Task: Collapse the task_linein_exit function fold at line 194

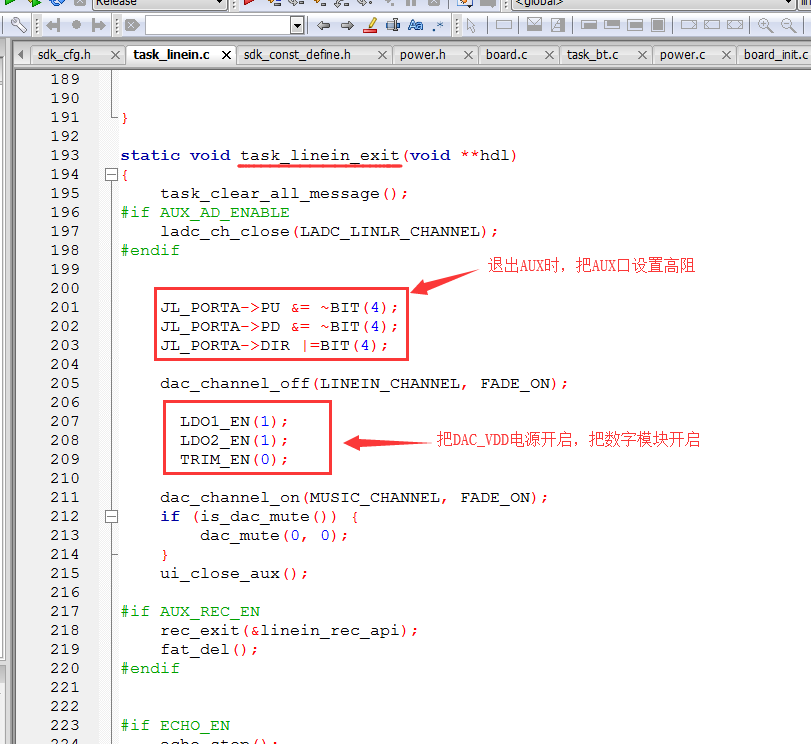Action: click(111, 175)
